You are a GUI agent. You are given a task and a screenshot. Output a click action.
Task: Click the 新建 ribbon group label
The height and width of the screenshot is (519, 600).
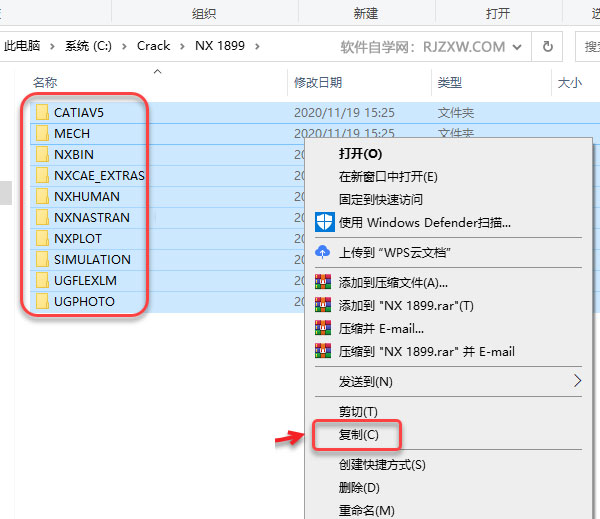[x=366, y=14]
